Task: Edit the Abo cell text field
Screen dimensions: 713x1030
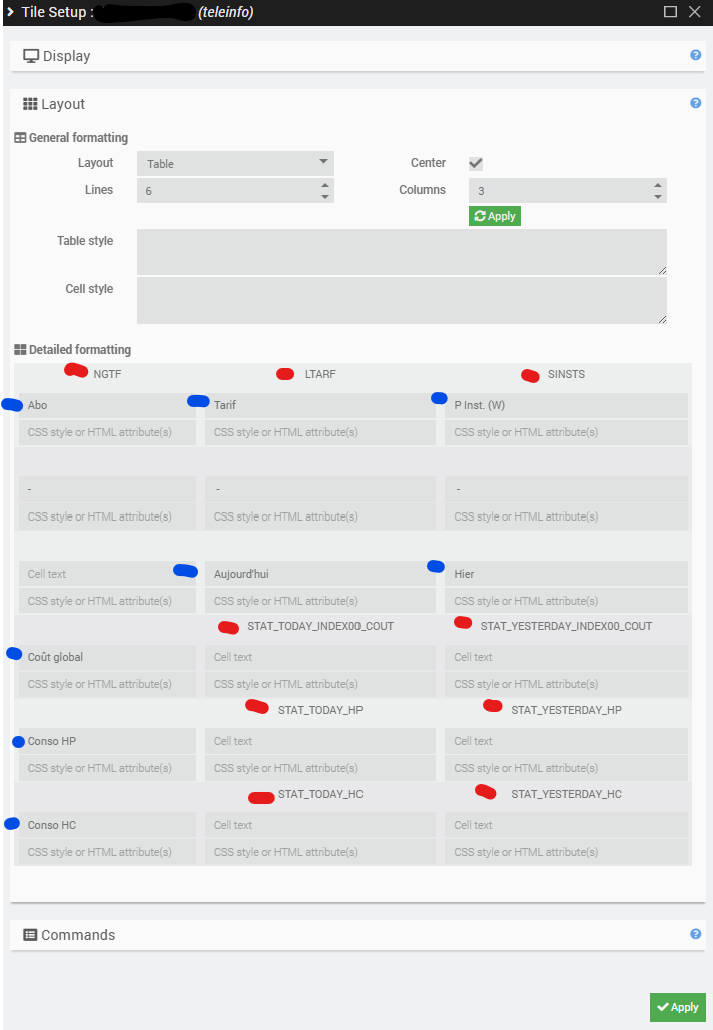Action: coord(107,405)
